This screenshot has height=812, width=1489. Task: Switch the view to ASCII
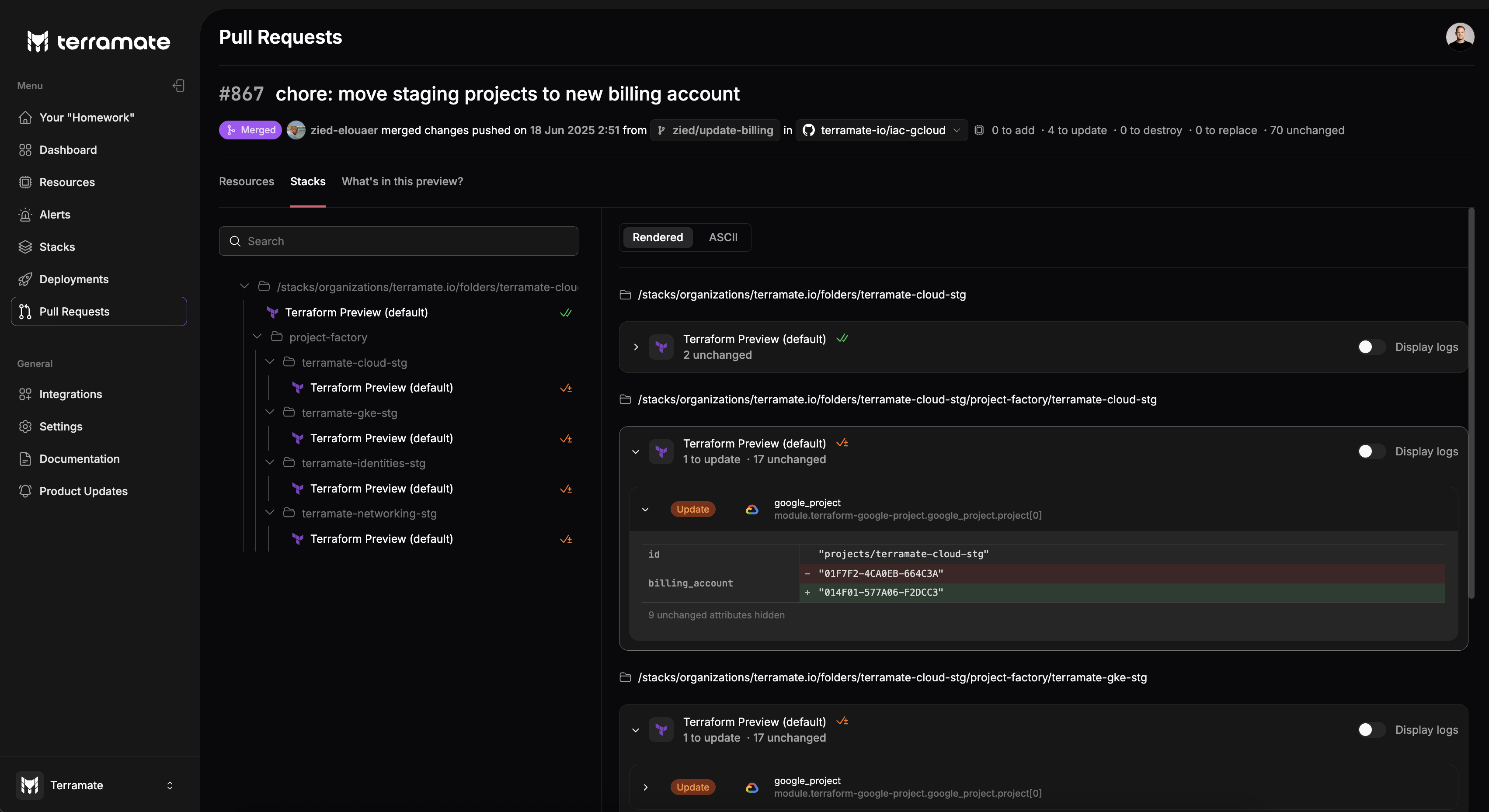723,238
